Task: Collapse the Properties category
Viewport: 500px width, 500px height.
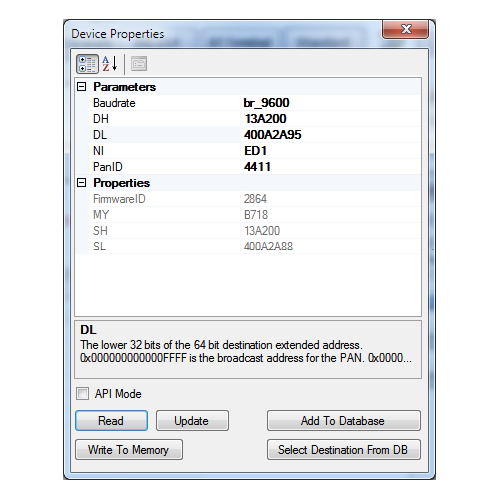Action: (x=82, y=183)
